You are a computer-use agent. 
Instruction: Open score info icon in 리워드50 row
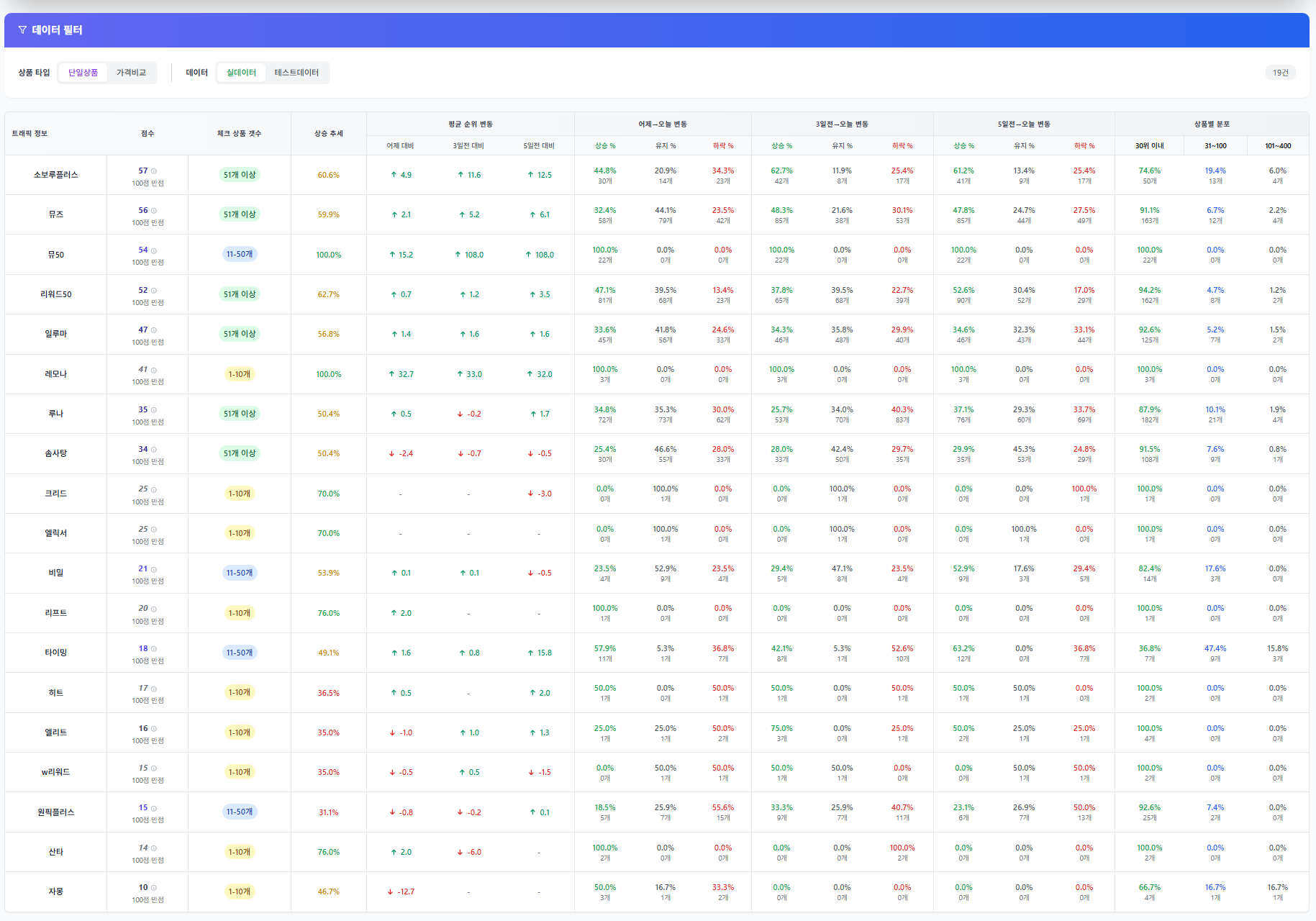click(154, 291)
